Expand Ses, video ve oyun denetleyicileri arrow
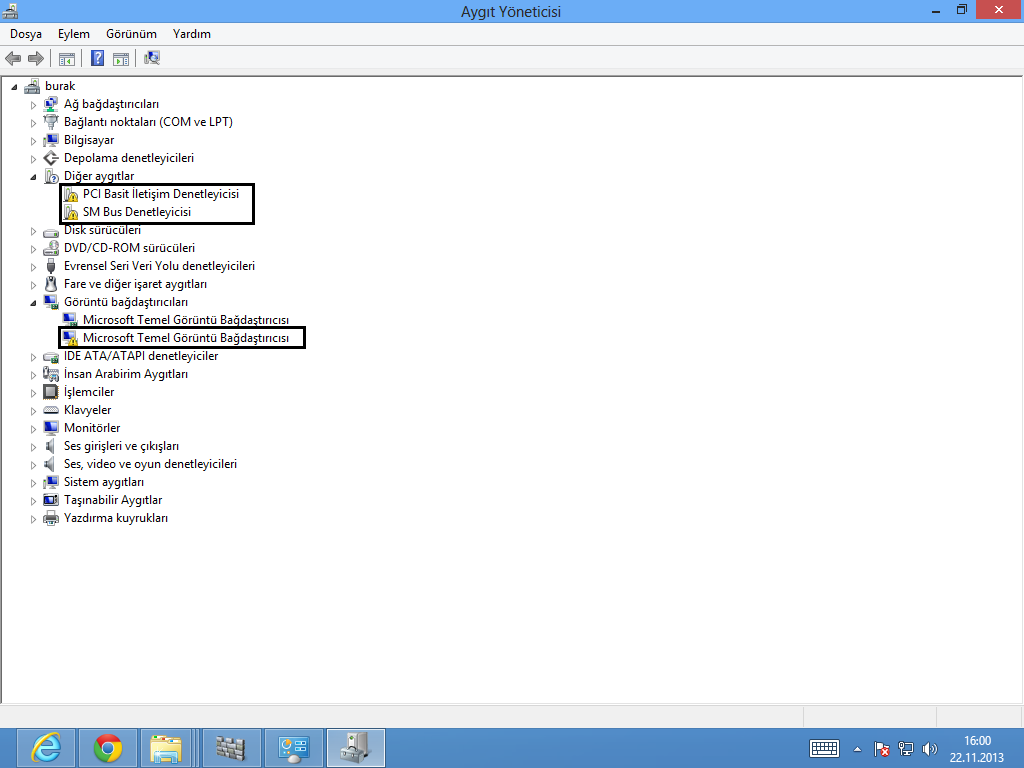The width and height of the screenshot is (1024, 768). pyautogui.click(x=33, y=465)
